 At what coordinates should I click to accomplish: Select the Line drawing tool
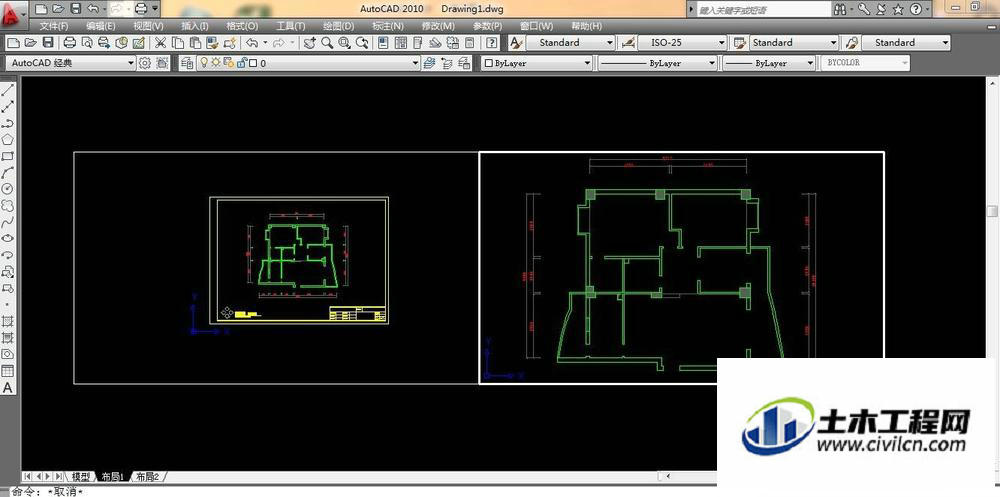tap(8, 90)
